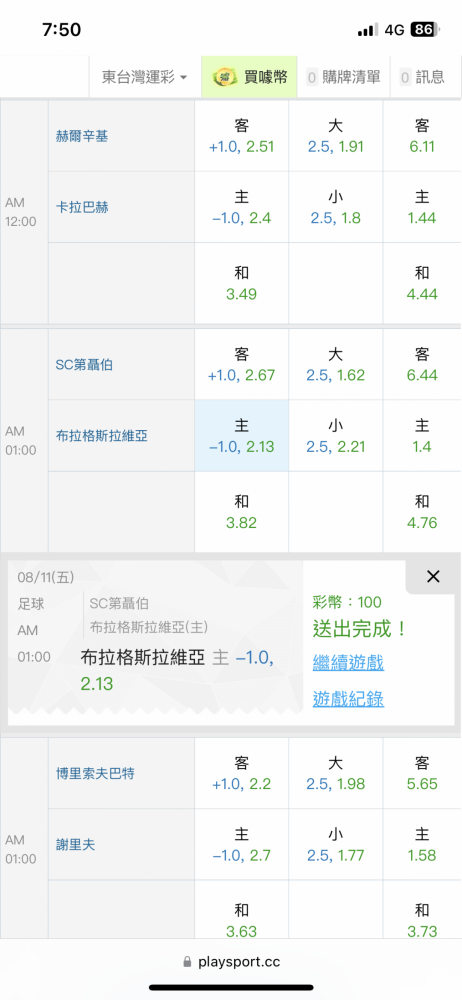462x1000 pixels.
Task: Select 卡拉巴赫 home handicap −1.0, 2.4
Action: coord(241,207)
